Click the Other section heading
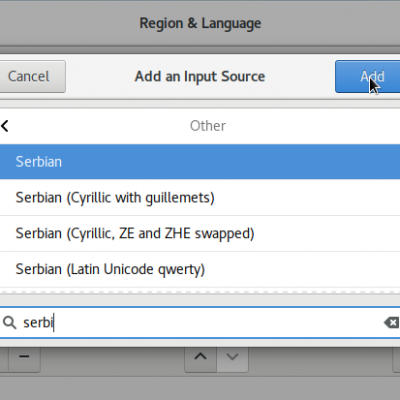Image resolution: width=400 pixels, height=400 pixels. pyautogui.click(x=208, y=126)
